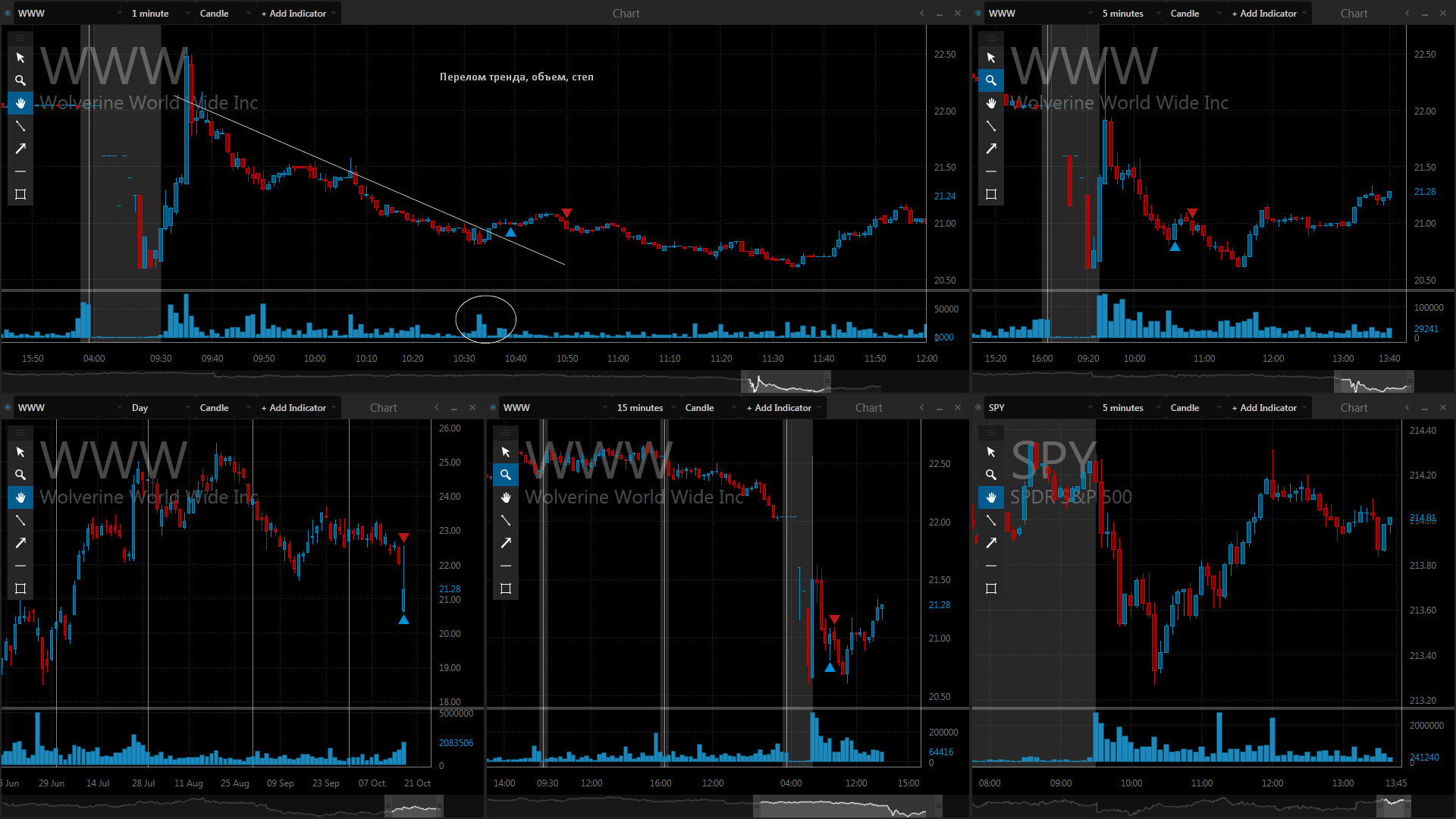Viewport: 1456px width, 819px height.
Task: Click the left chevron in WWW 1 minute header
Action: (922, 13)
